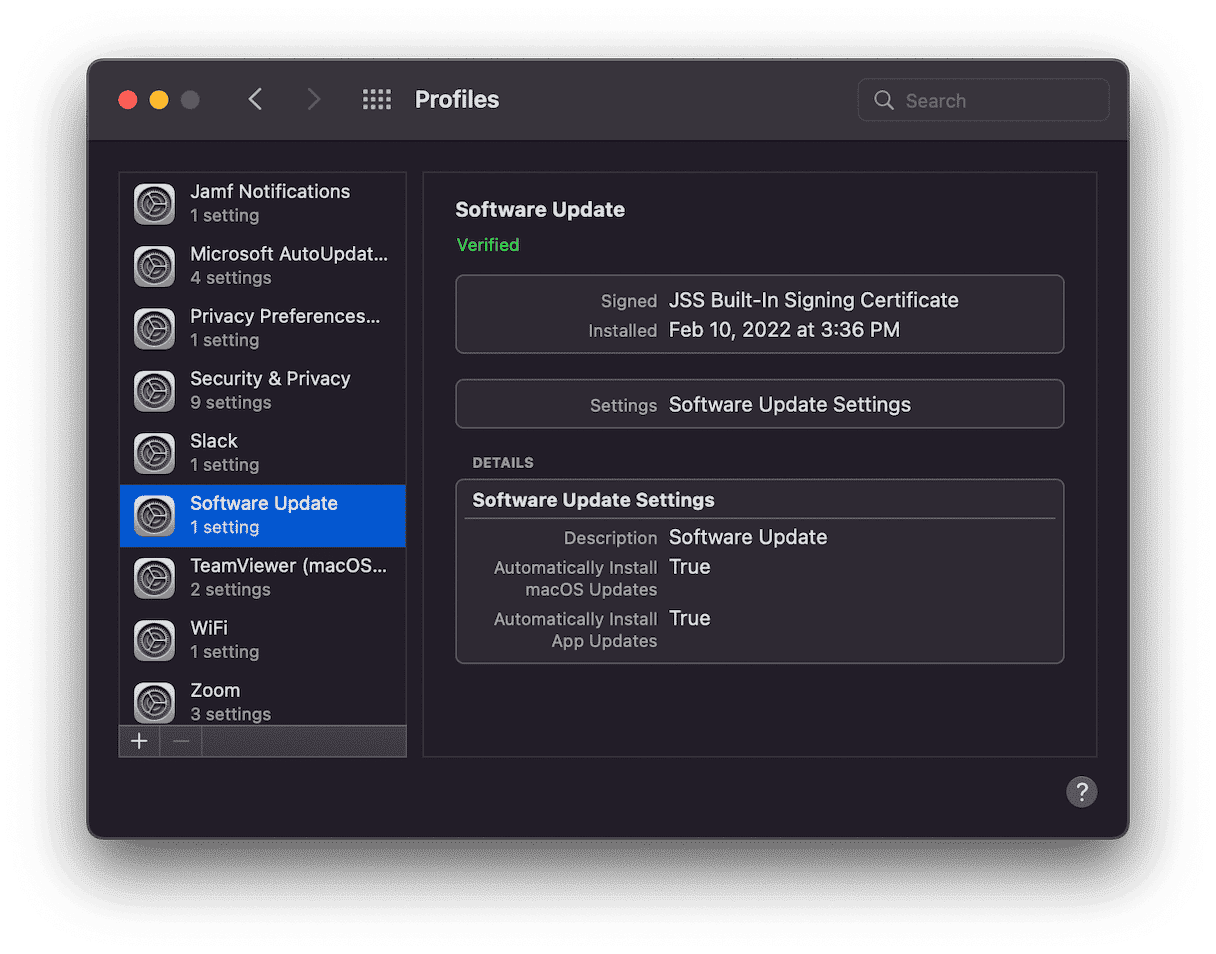Image resolution: width=1216 pixels, height=954 pixels.
Task: Click the installed date Feb 10, 2022
Action: (784, 330)
